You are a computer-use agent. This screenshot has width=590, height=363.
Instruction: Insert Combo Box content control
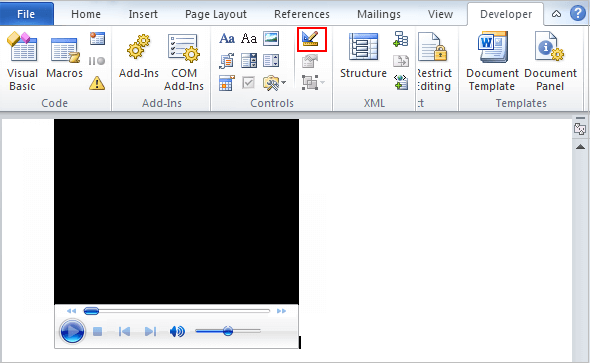pos(249,61)
